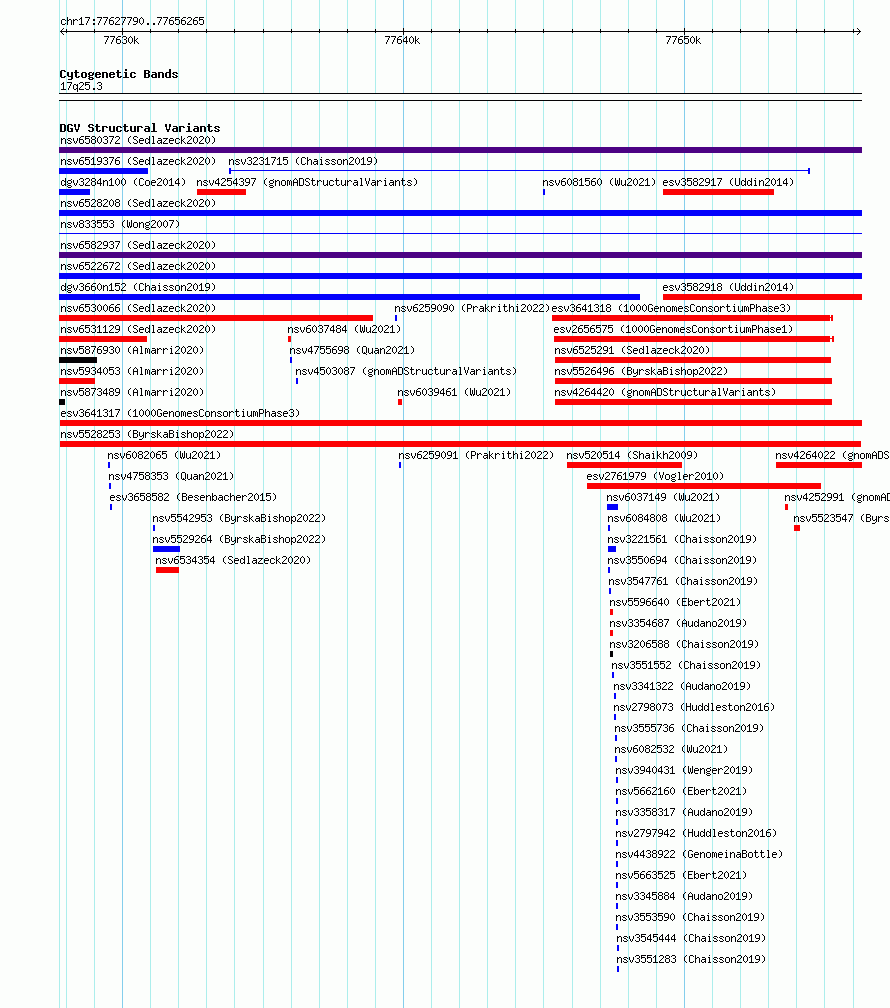The image size is (890, 1008).
Task: Open nsv5529264 (ByrskaBishop2022) variant
Action: coord(239,539)
